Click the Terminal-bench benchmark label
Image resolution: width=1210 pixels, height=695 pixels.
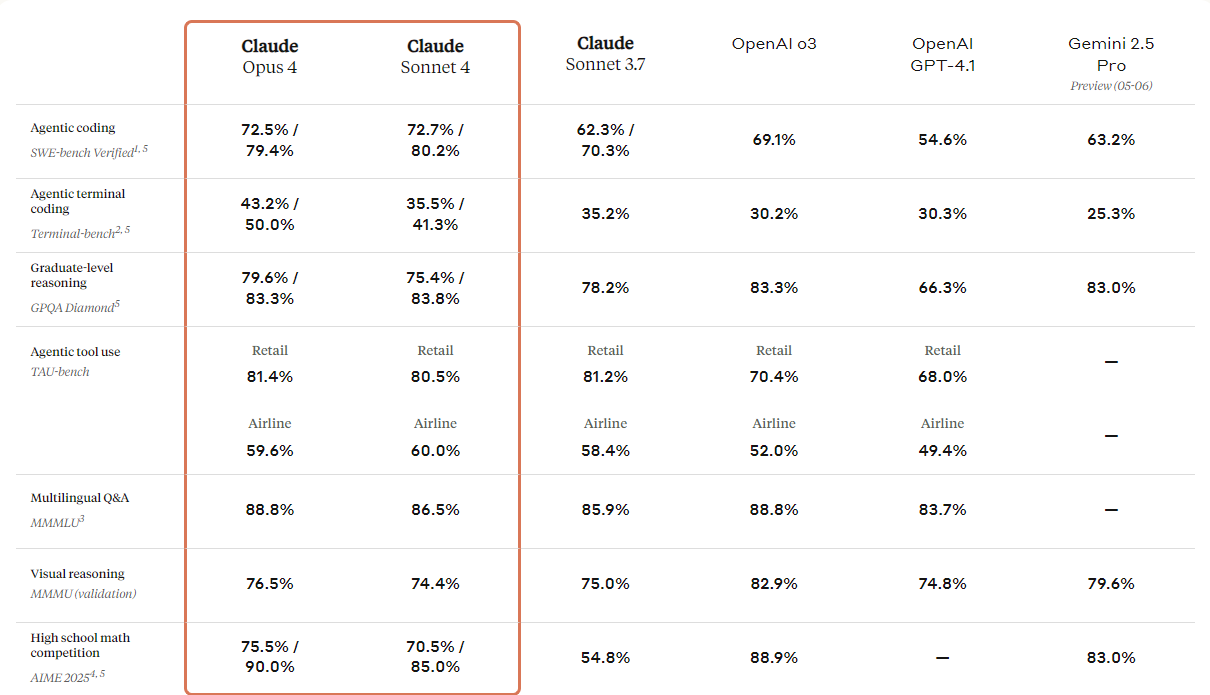[80, 232]
